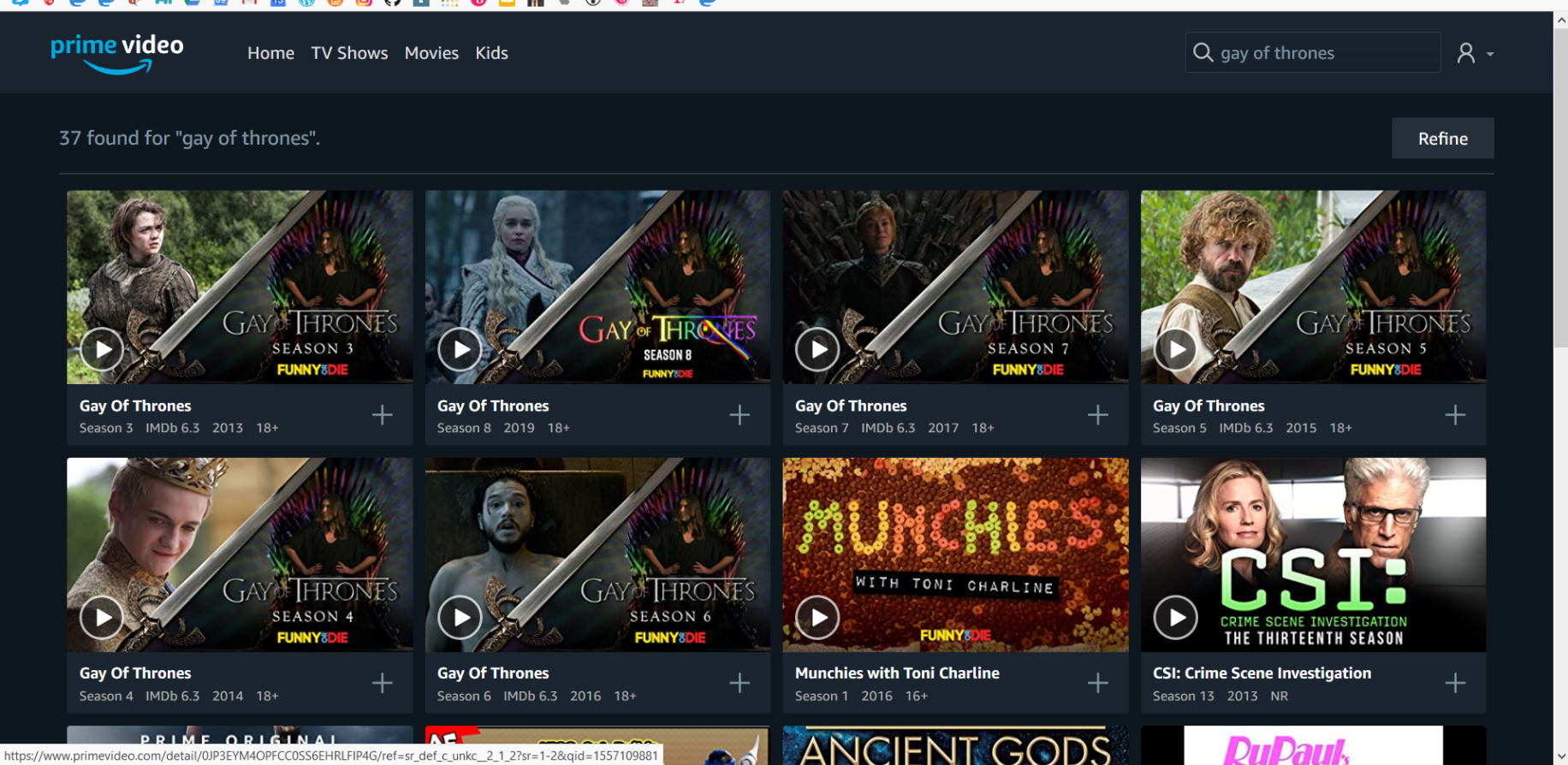Viewport: 1568px width, 765px height.
Task: Open the Gay Of Thrones Season 4 title link
Action: 135,673
